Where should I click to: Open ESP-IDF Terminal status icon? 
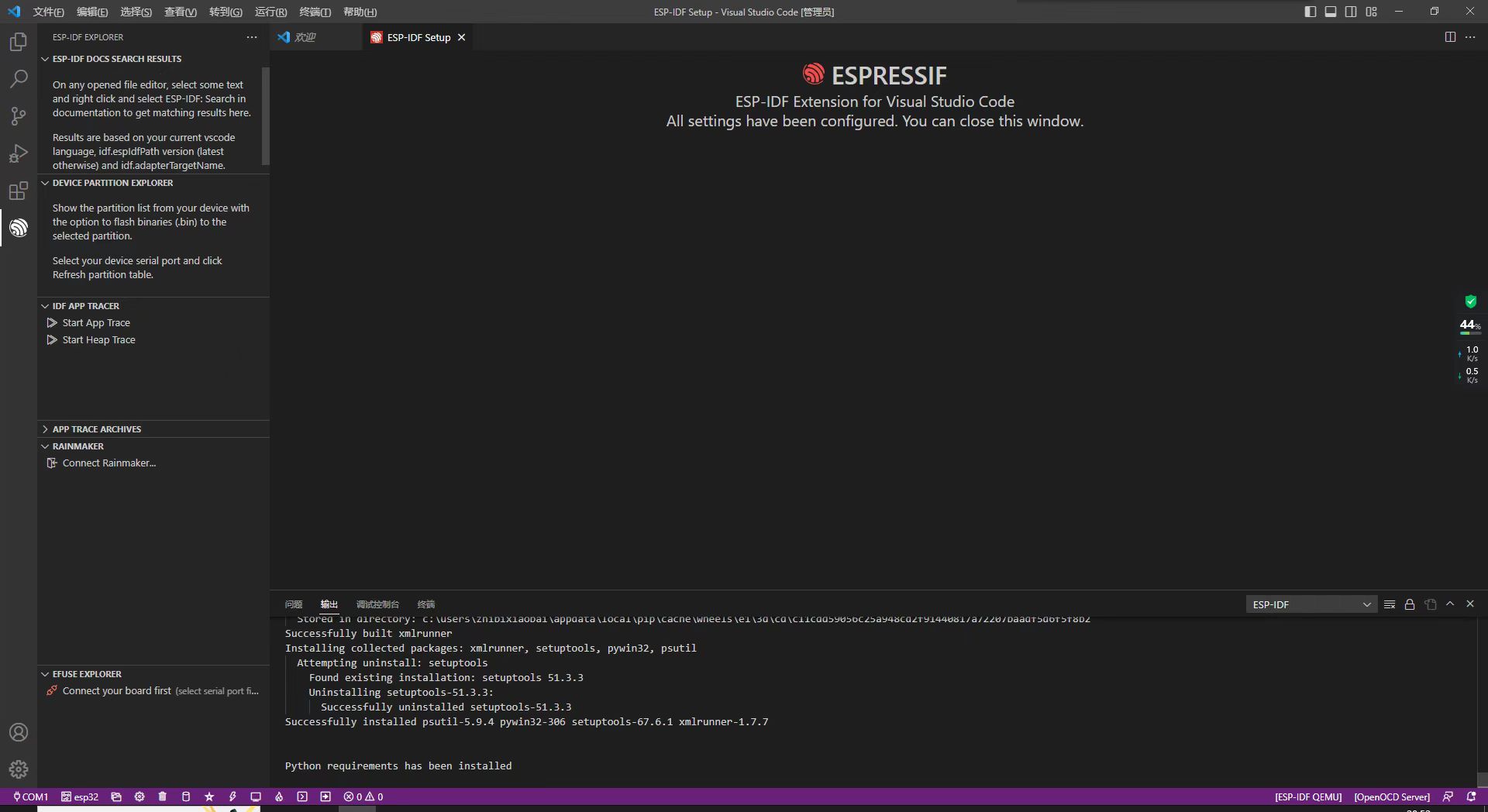pyautogui.click(x=302, y=797)
